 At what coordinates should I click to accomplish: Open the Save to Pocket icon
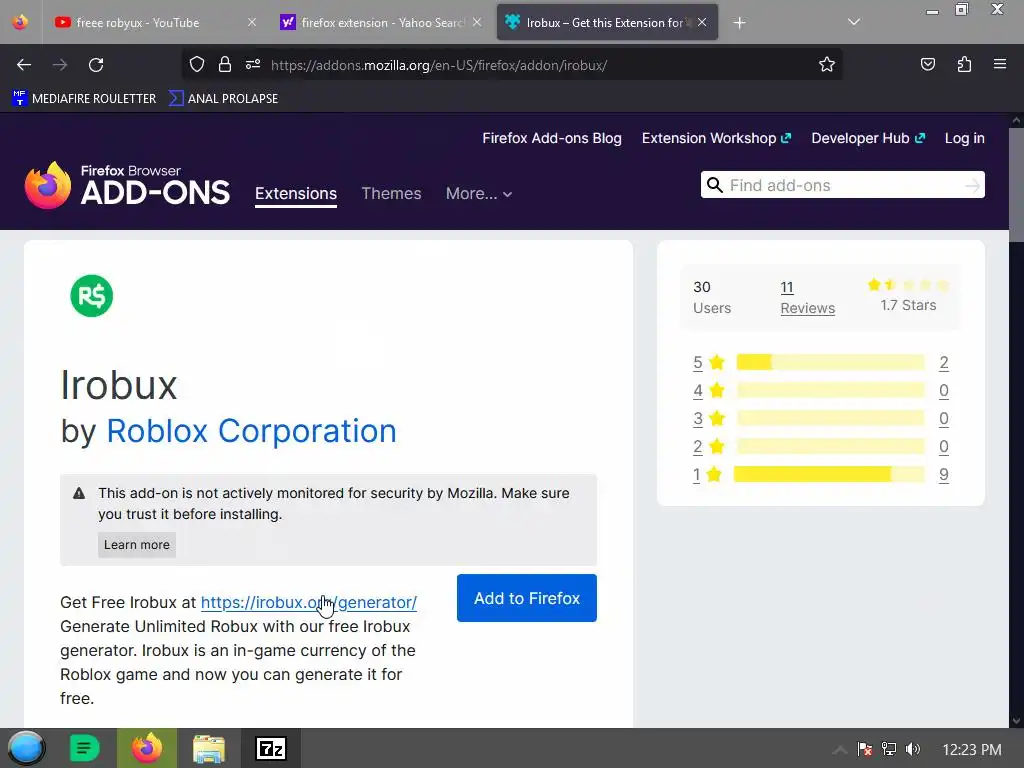click(927, 65)
